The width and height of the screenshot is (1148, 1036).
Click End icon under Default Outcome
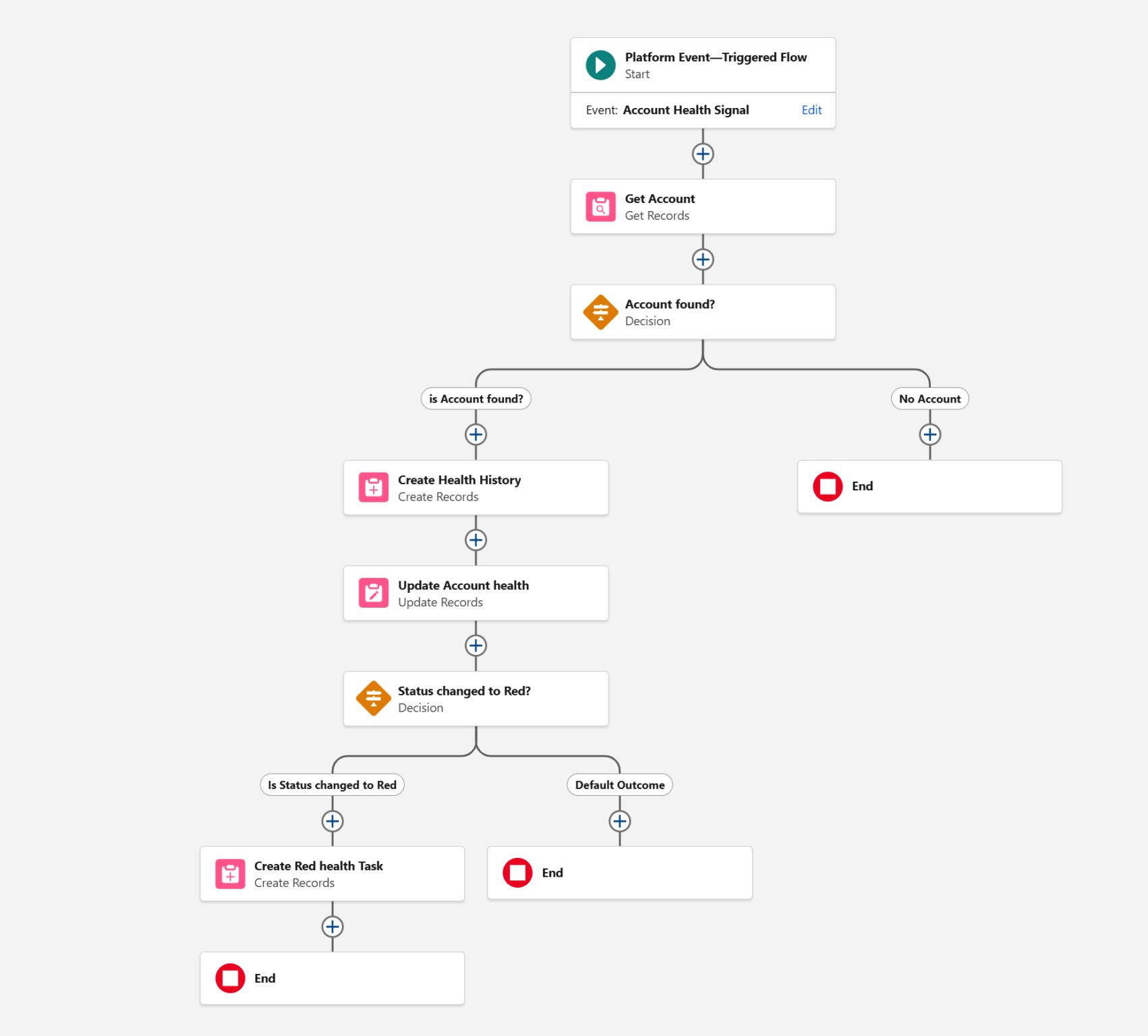517,873
